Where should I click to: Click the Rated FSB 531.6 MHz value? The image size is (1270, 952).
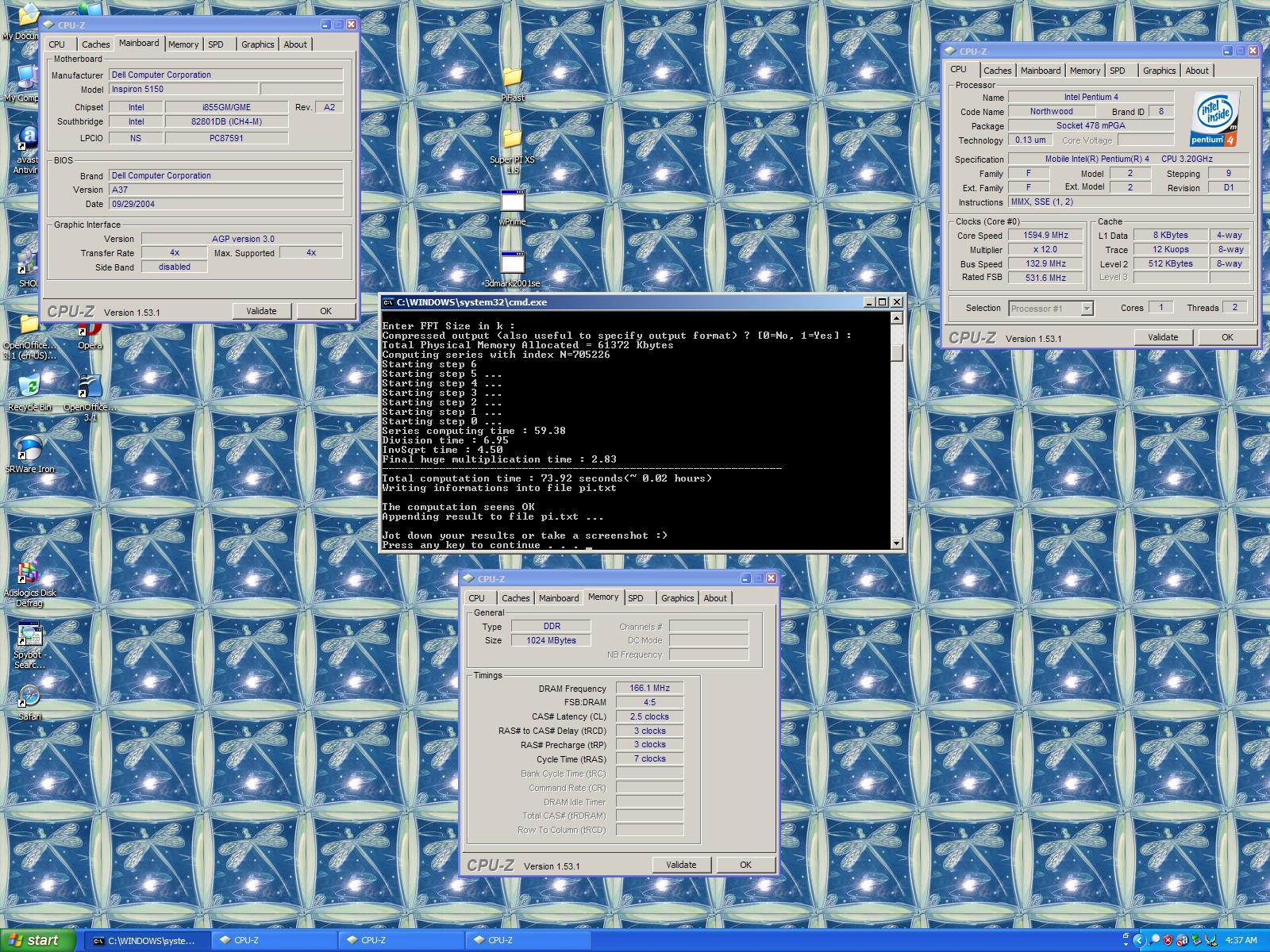[1046, 278]
